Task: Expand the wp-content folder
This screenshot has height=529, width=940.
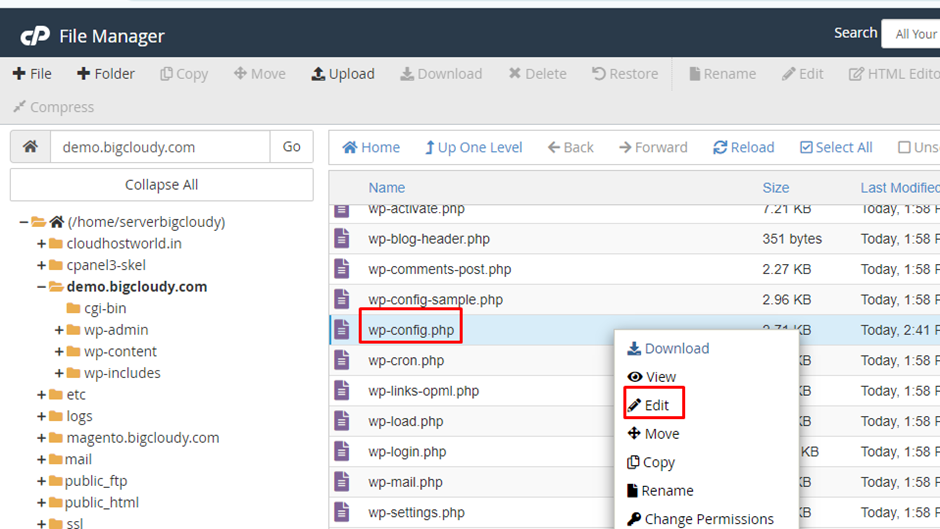Action: click(x=59, y=351)
